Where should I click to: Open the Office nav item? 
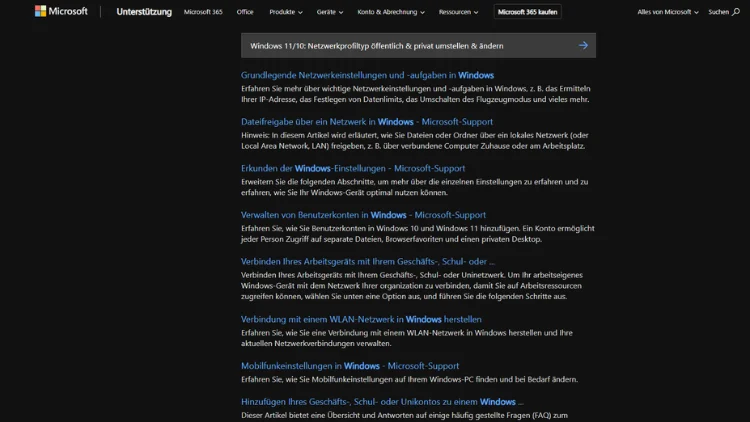pyautogui.click(x=245, y=12)
